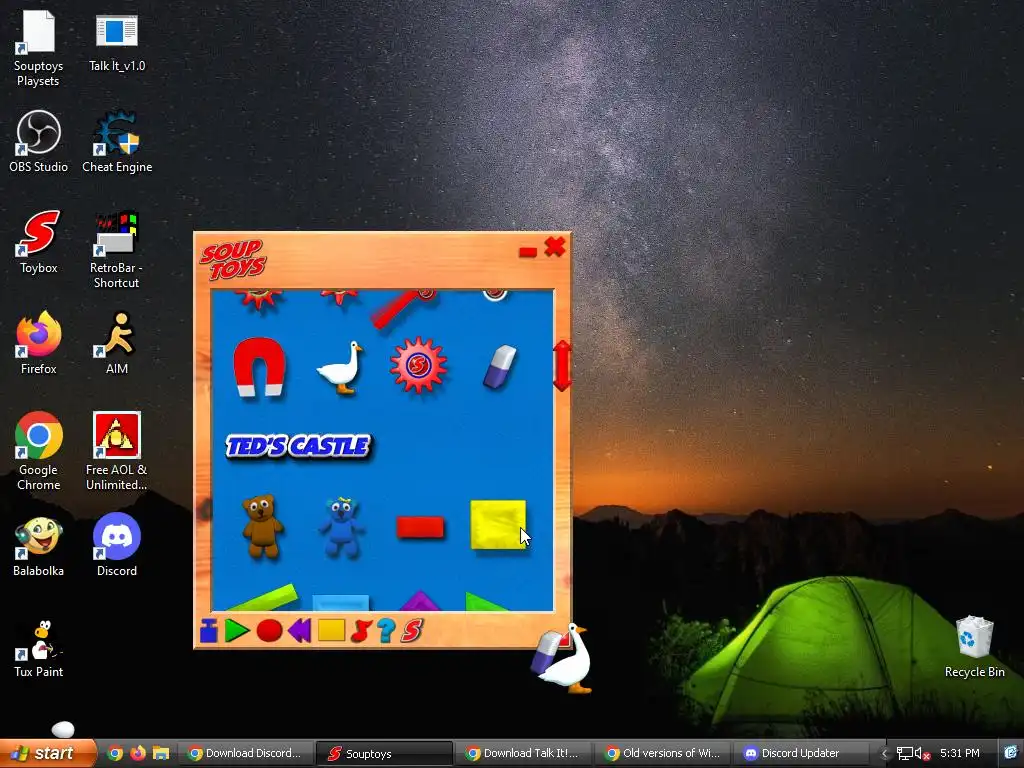Image resolution: width=1024 pixels, height=768 pixels.
Task: Select the Free AOL & Unlimited desktop icon
Action: click(x=116, y=451)
